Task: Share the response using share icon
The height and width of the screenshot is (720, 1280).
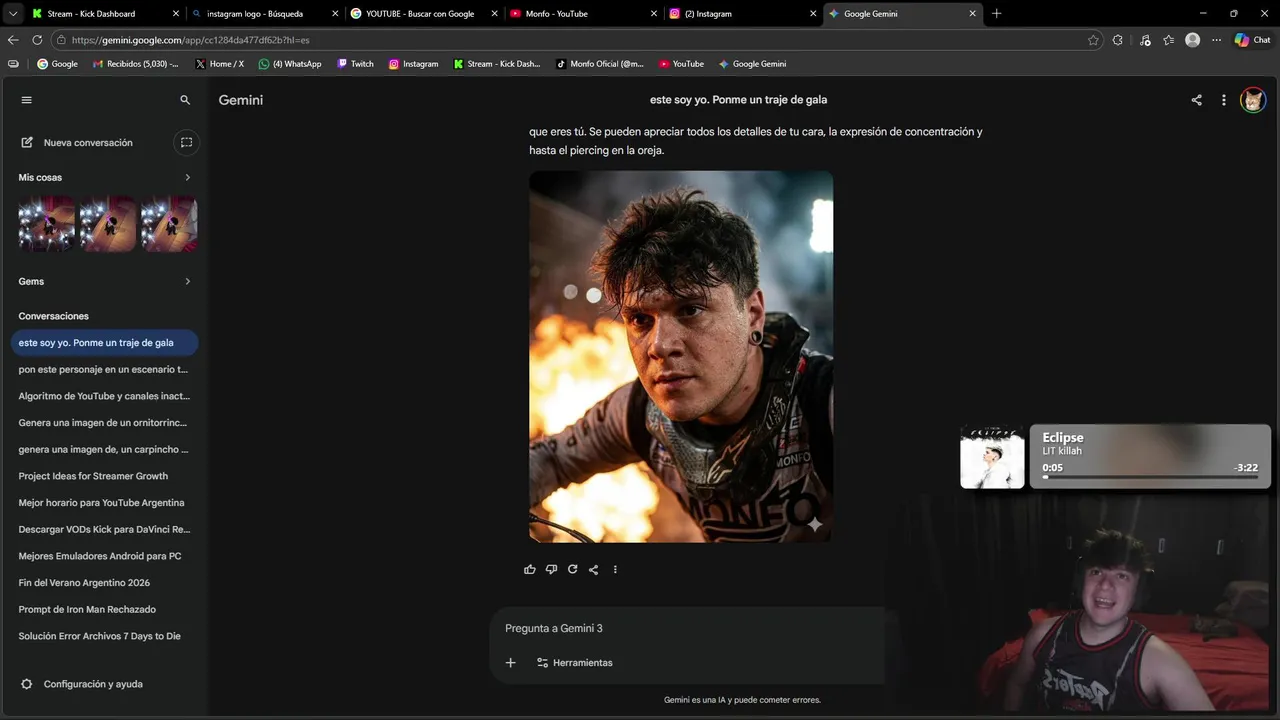Action: (x=593, y=570)
